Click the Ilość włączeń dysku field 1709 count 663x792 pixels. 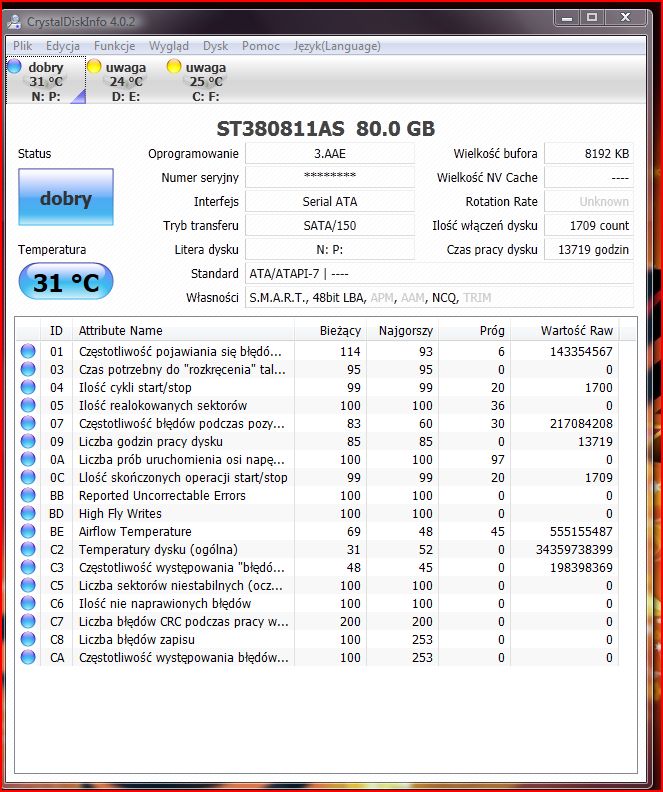coord(589,225)
